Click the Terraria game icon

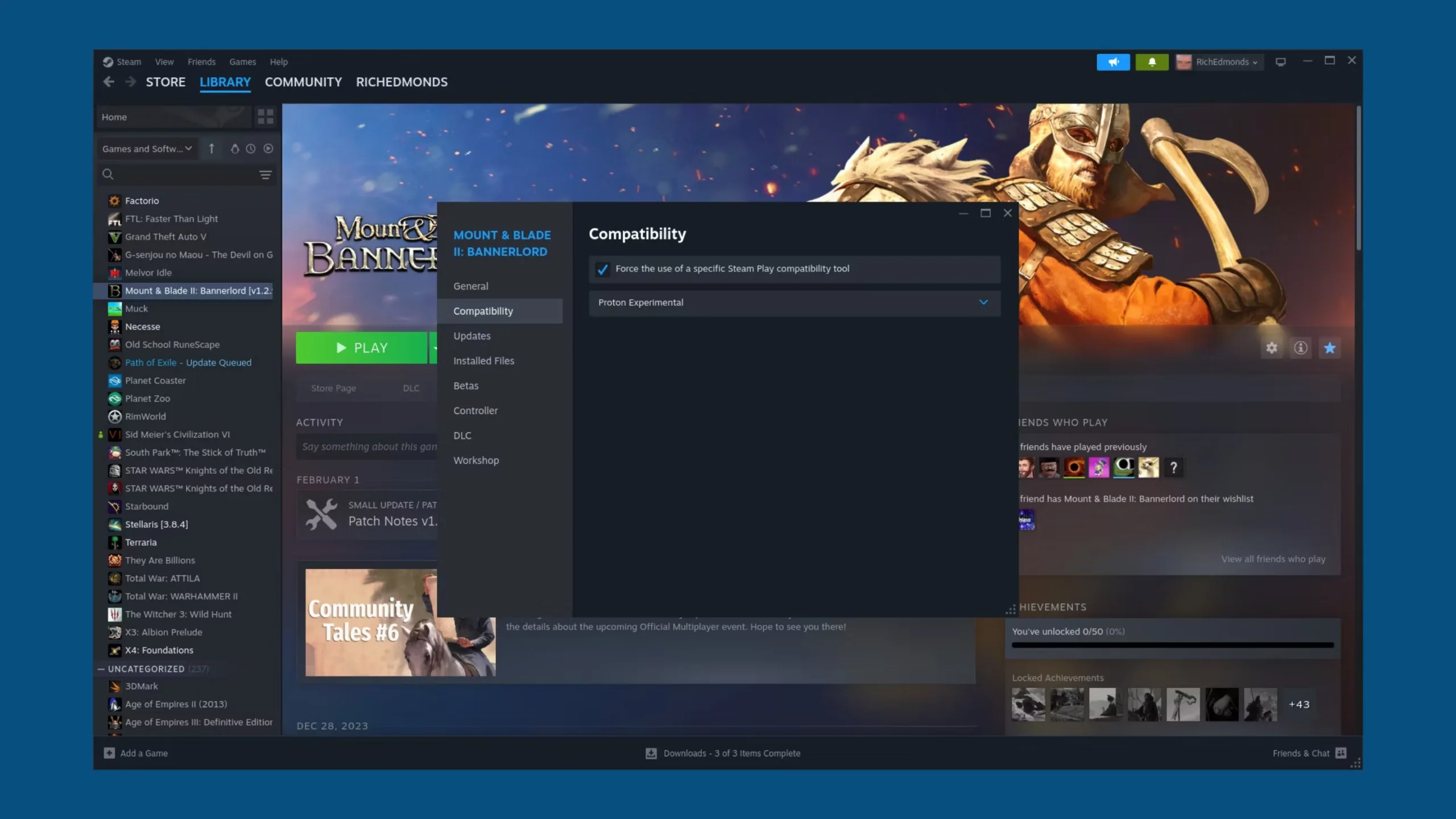115,542
